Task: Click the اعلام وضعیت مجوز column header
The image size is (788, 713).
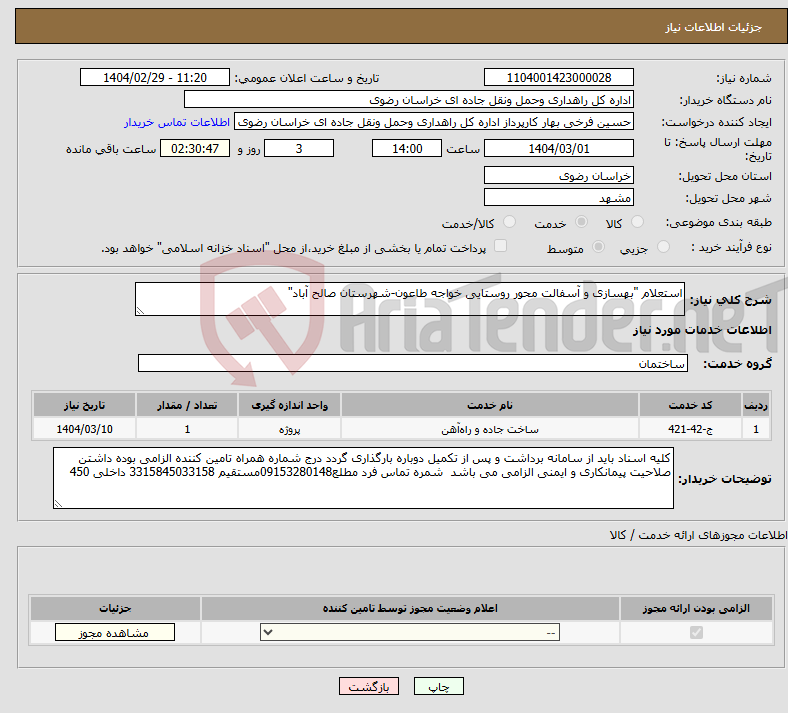Action: 410,608
